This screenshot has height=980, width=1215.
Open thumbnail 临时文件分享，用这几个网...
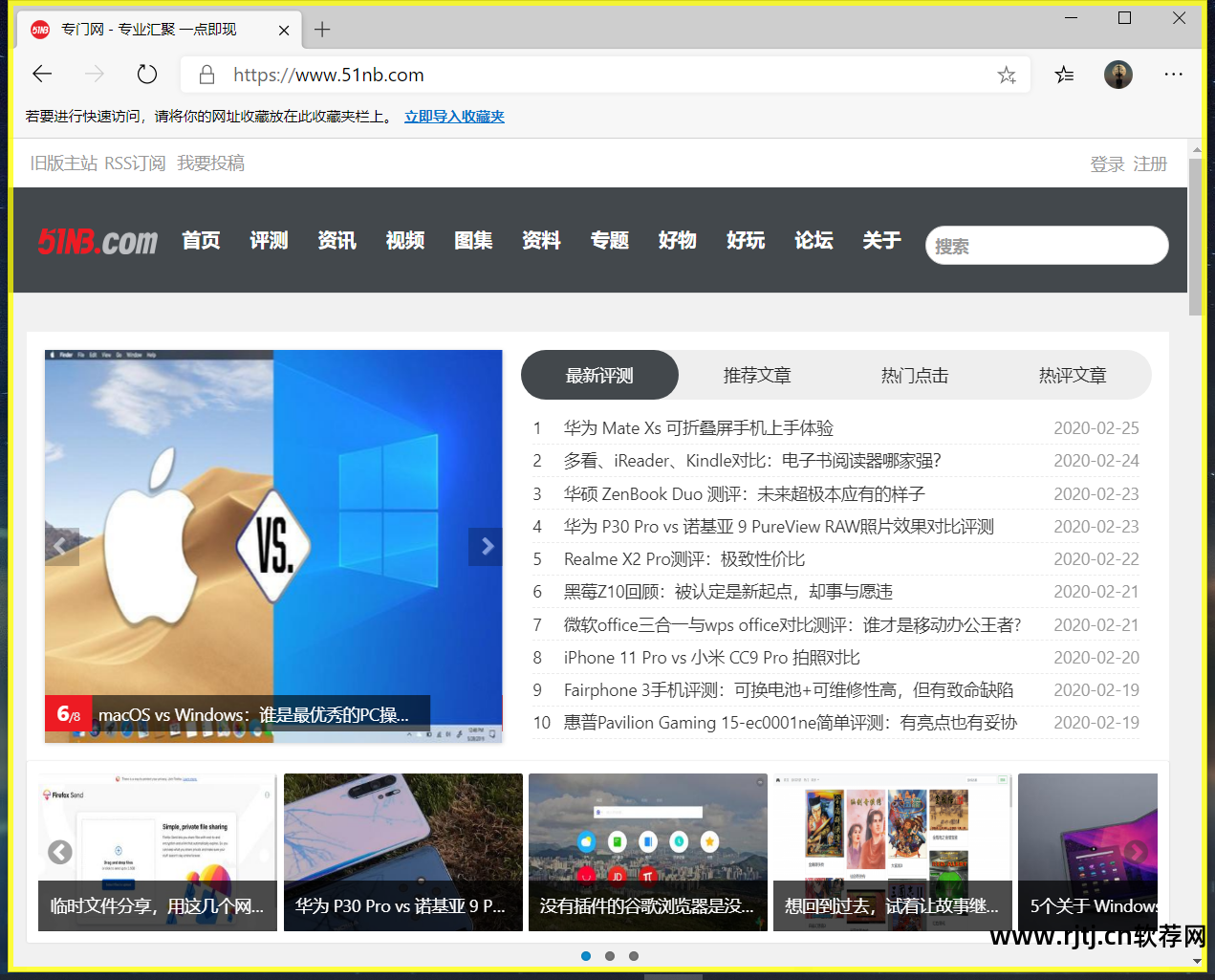click(158, 852)
